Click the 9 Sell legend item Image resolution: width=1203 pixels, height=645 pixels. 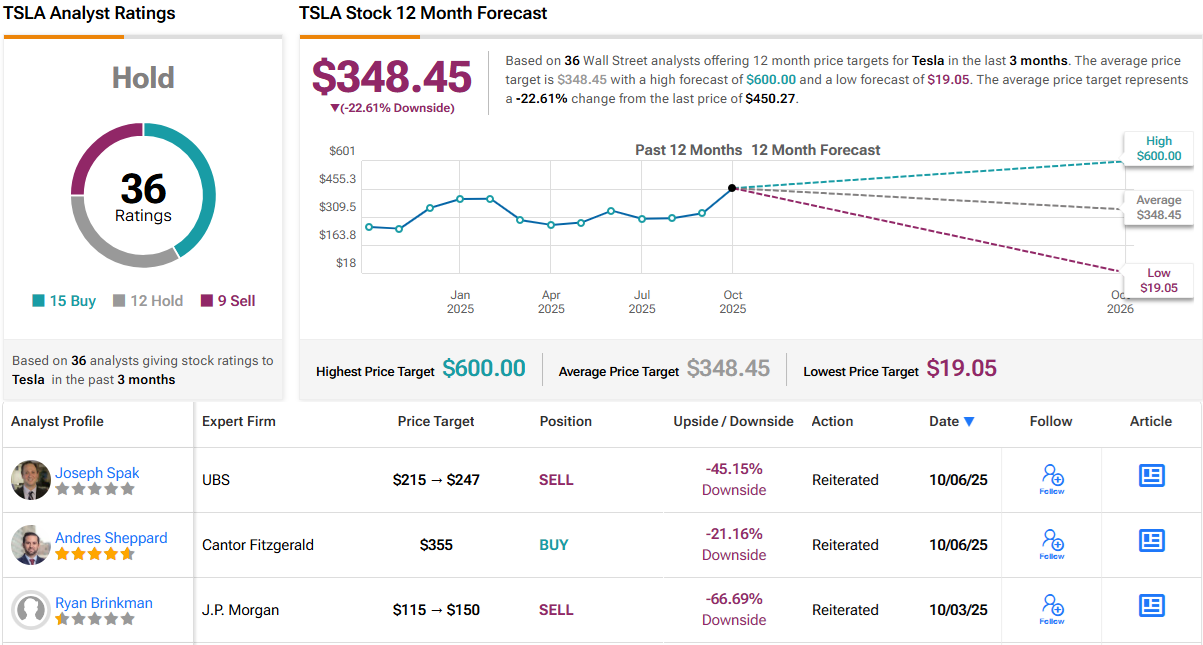[x=228, y=301]
